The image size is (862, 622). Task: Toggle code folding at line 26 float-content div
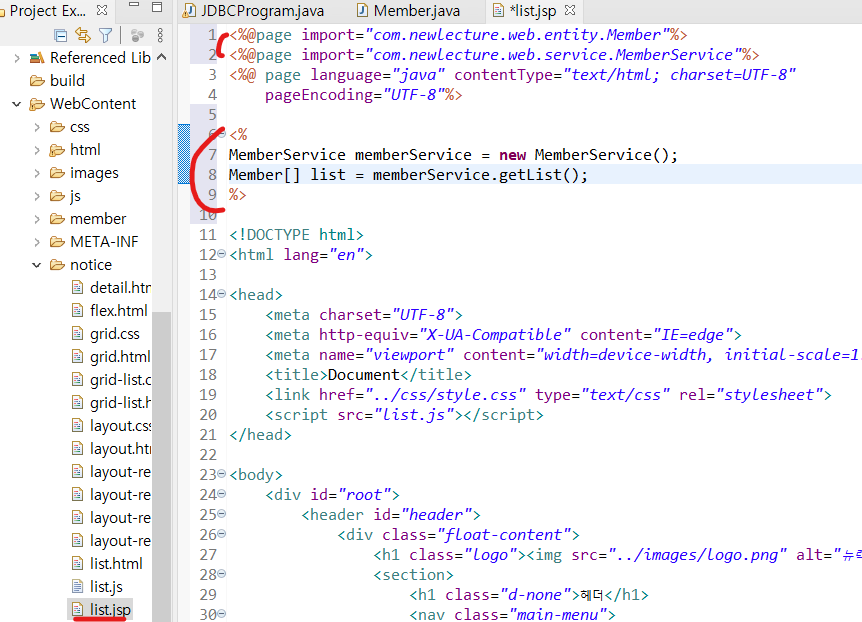[221, 533]
